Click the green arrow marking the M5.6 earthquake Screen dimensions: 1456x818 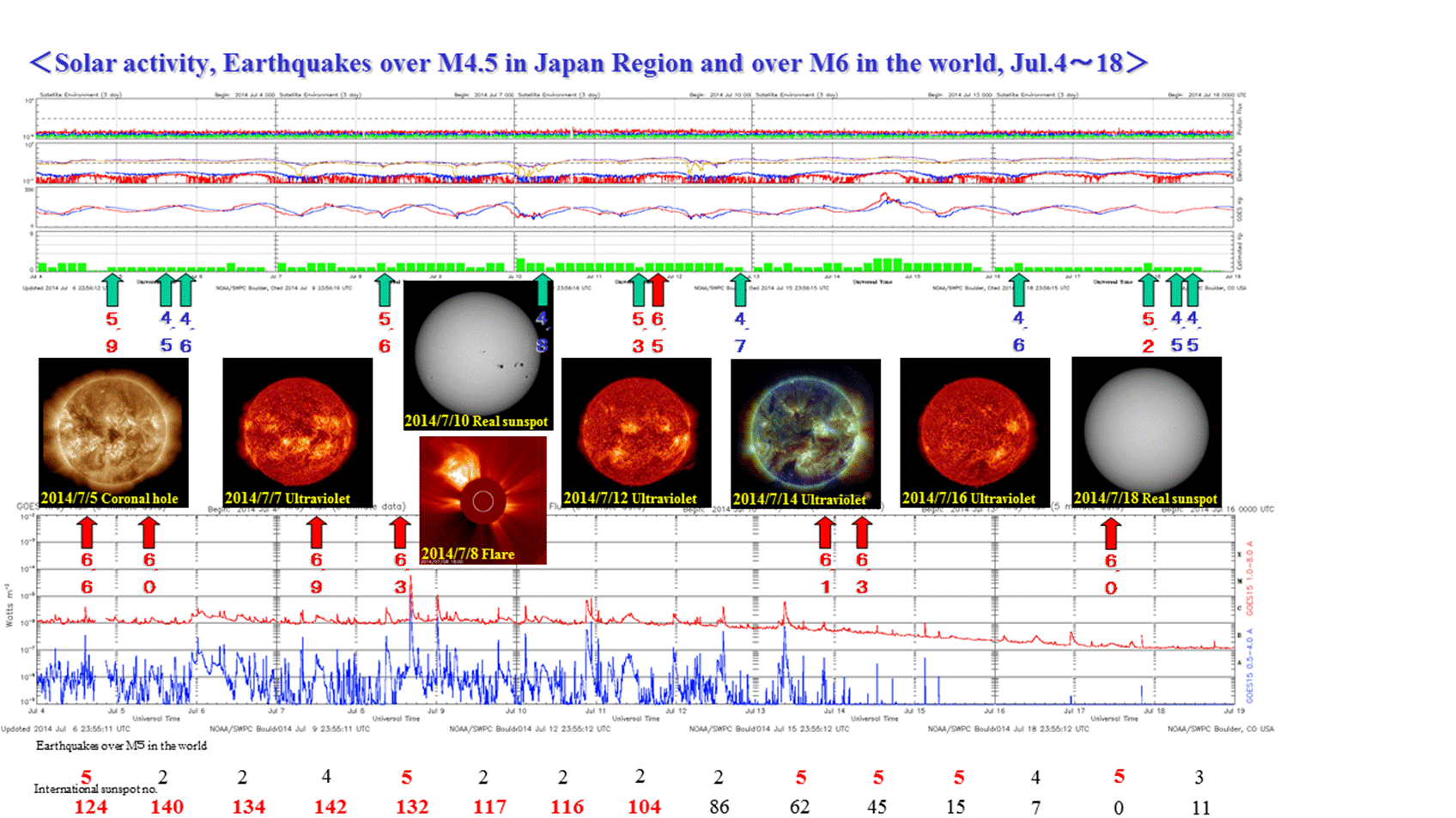tap(385, 289)
